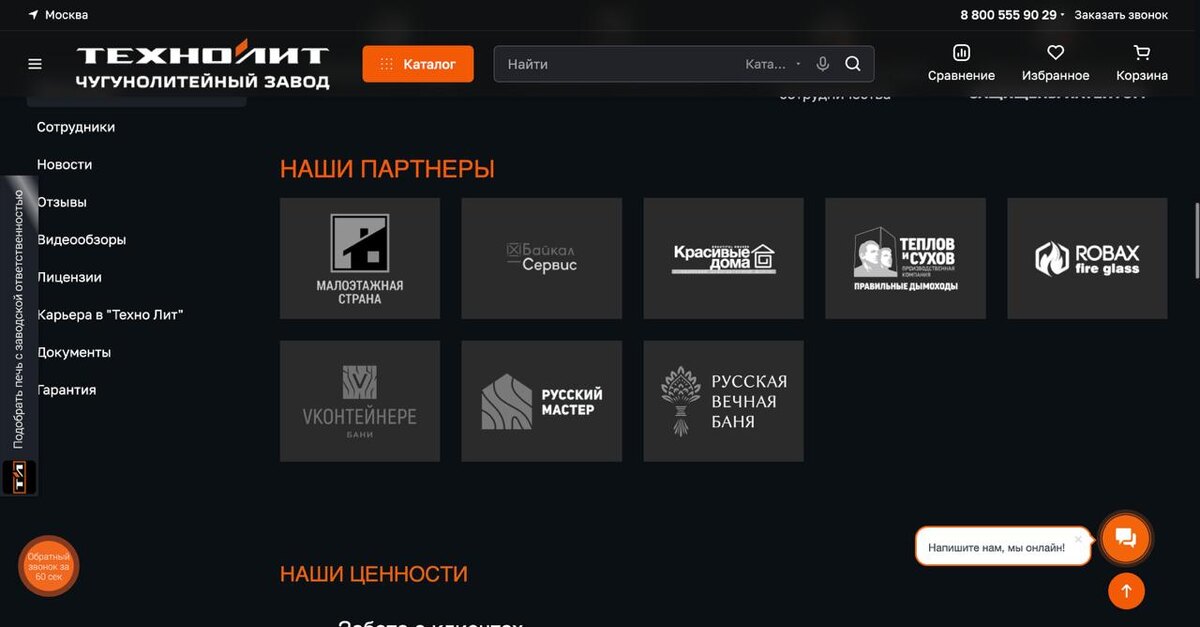
Task: Click the callback 'Обратный звонок' round button
Action: [49, 567]
